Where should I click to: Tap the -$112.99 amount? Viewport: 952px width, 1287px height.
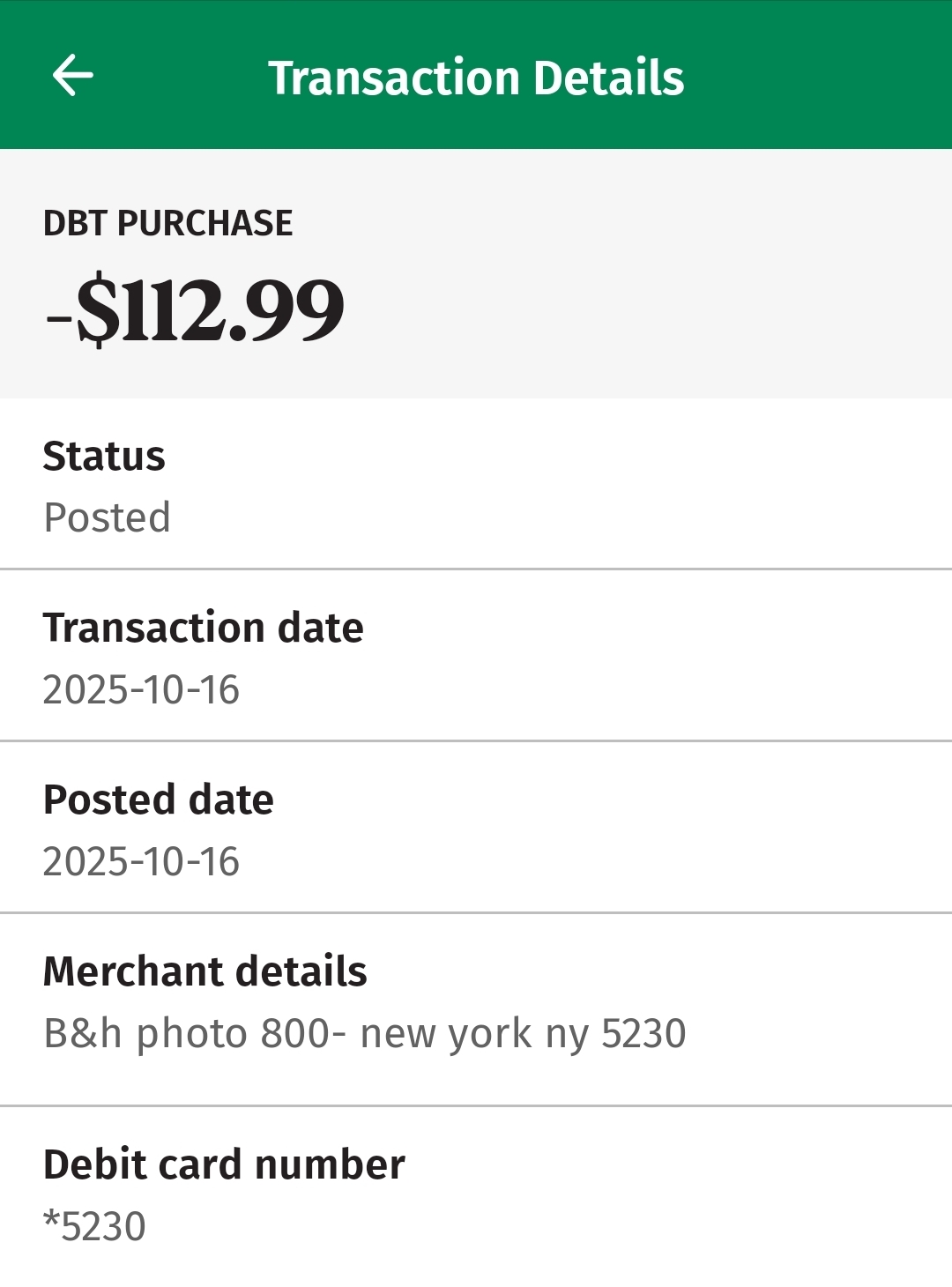pyautogui.click(x=195, y=309)
